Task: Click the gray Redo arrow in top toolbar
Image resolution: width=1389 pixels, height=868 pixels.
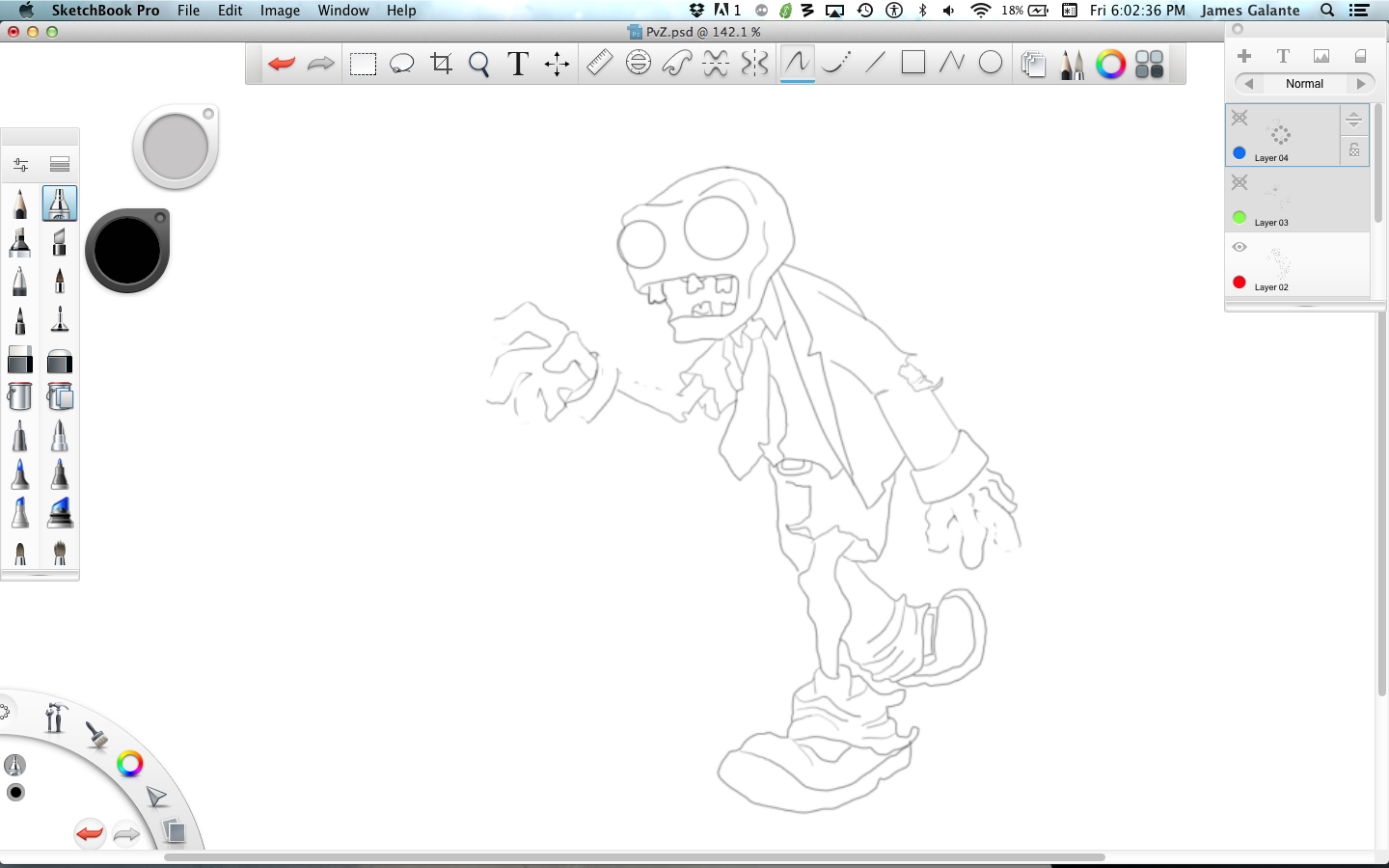Action: (x=320, y=64)
